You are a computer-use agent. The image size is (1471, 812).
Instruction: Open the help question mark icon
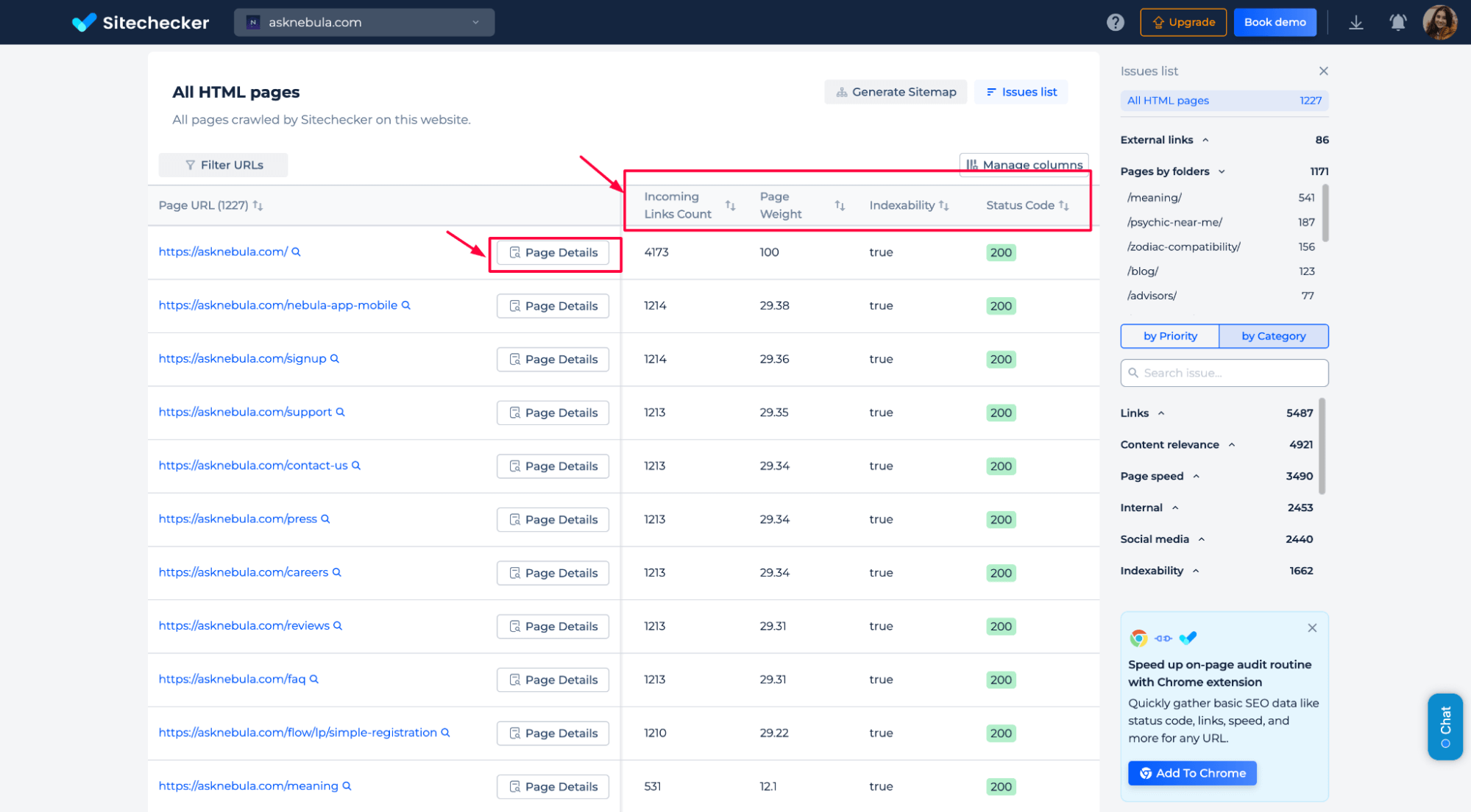1115,22
